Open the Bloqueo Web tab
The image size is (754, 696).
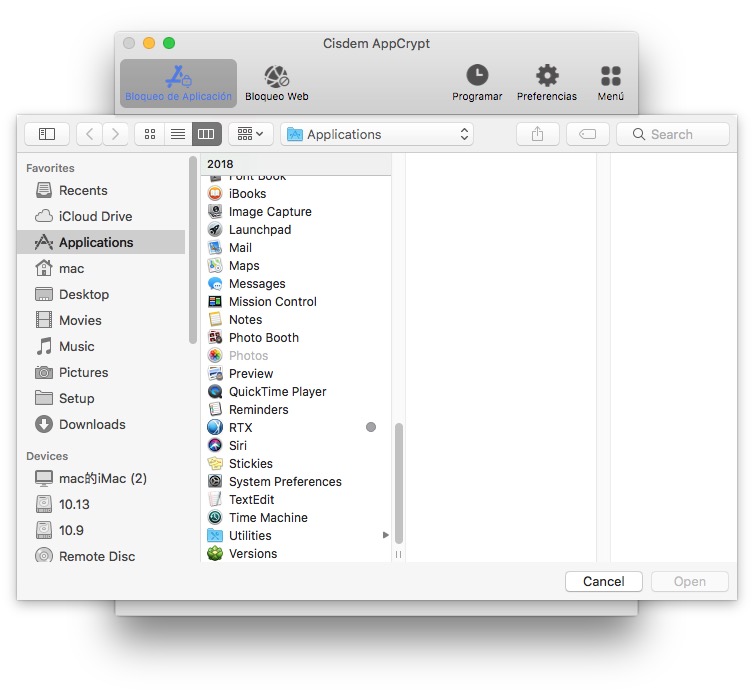point(277,77)
